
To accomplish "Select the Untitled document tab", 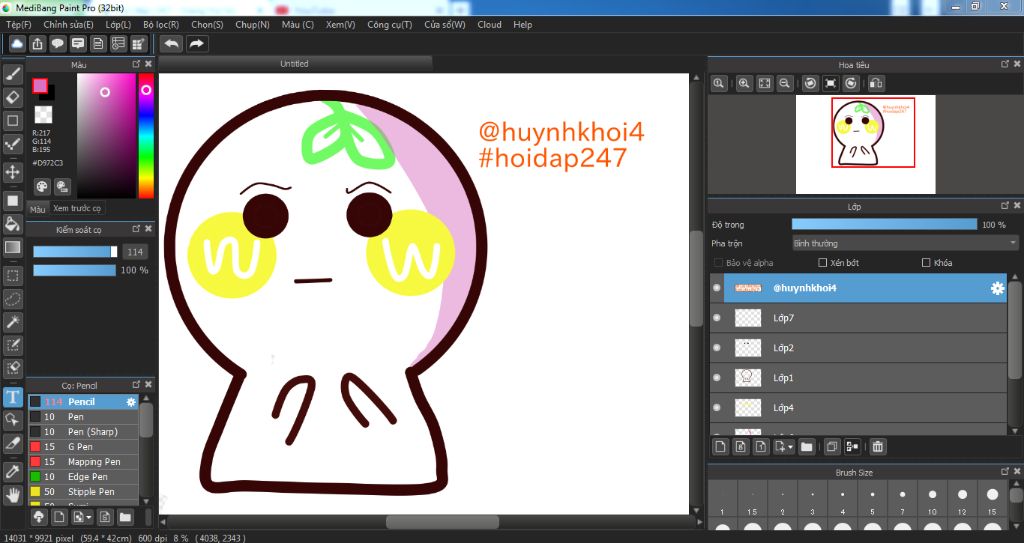I will [x=295, y=64].
